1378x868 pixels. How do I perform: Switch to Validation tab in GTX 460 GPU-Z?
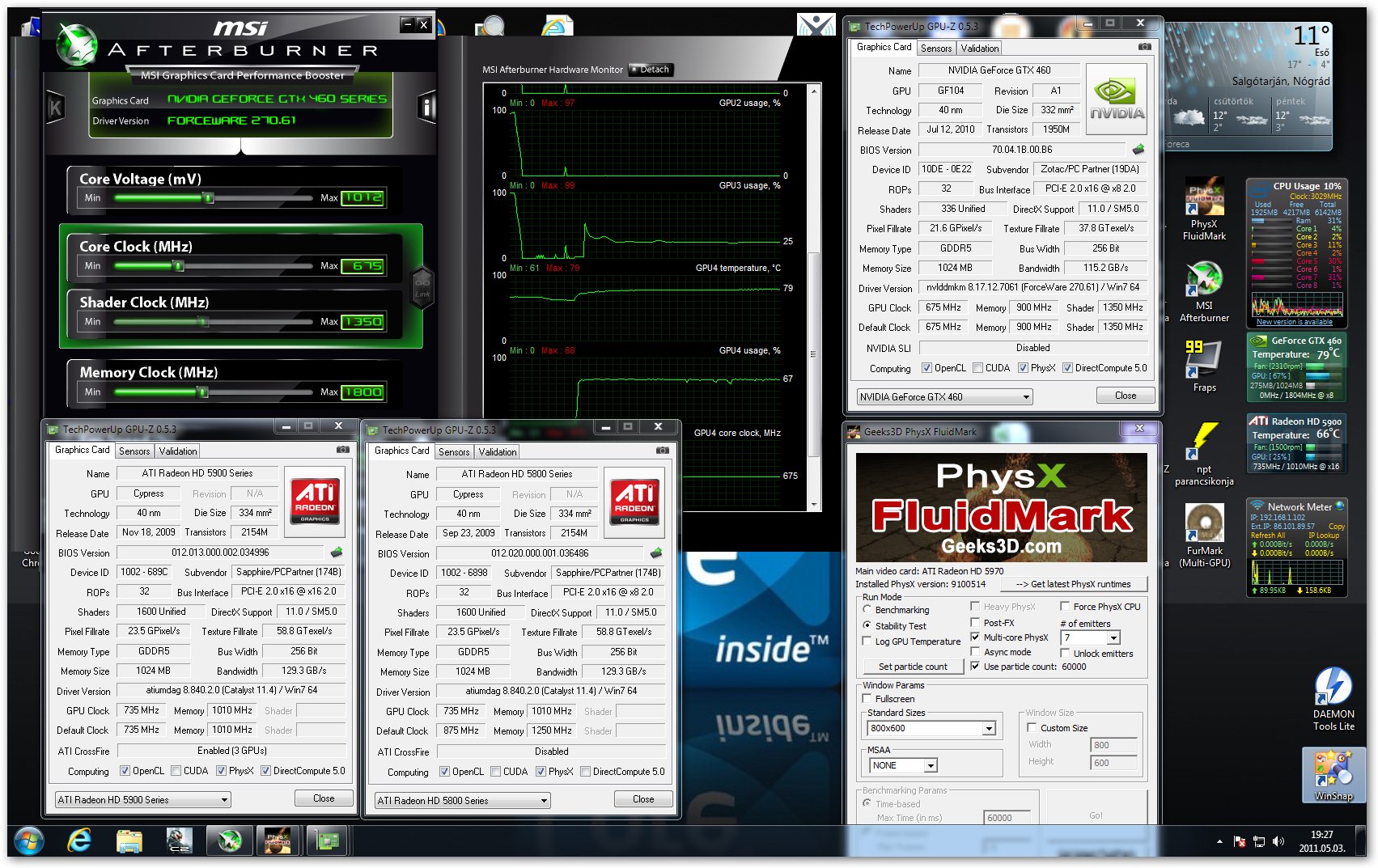(980, 49)
